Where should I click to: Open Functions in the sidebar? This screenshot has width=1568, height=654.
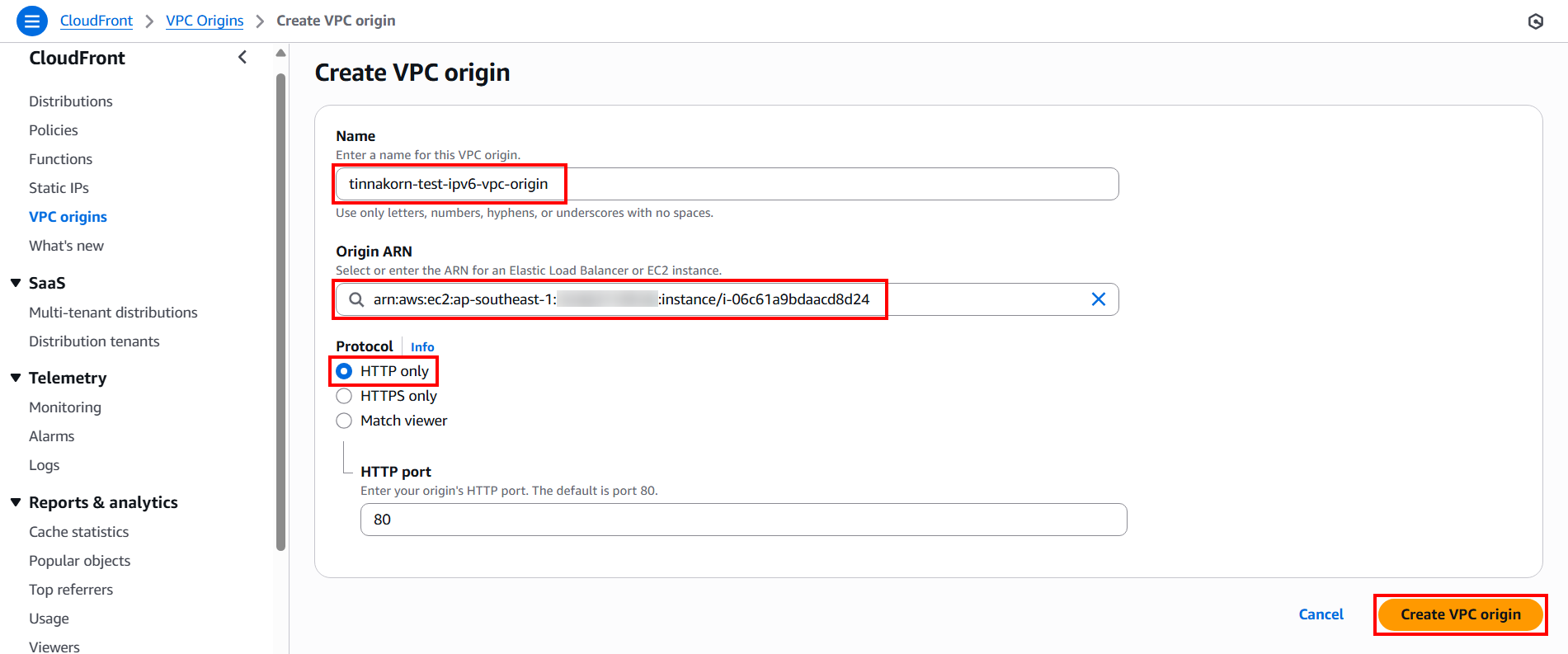[x=61, y=159]
